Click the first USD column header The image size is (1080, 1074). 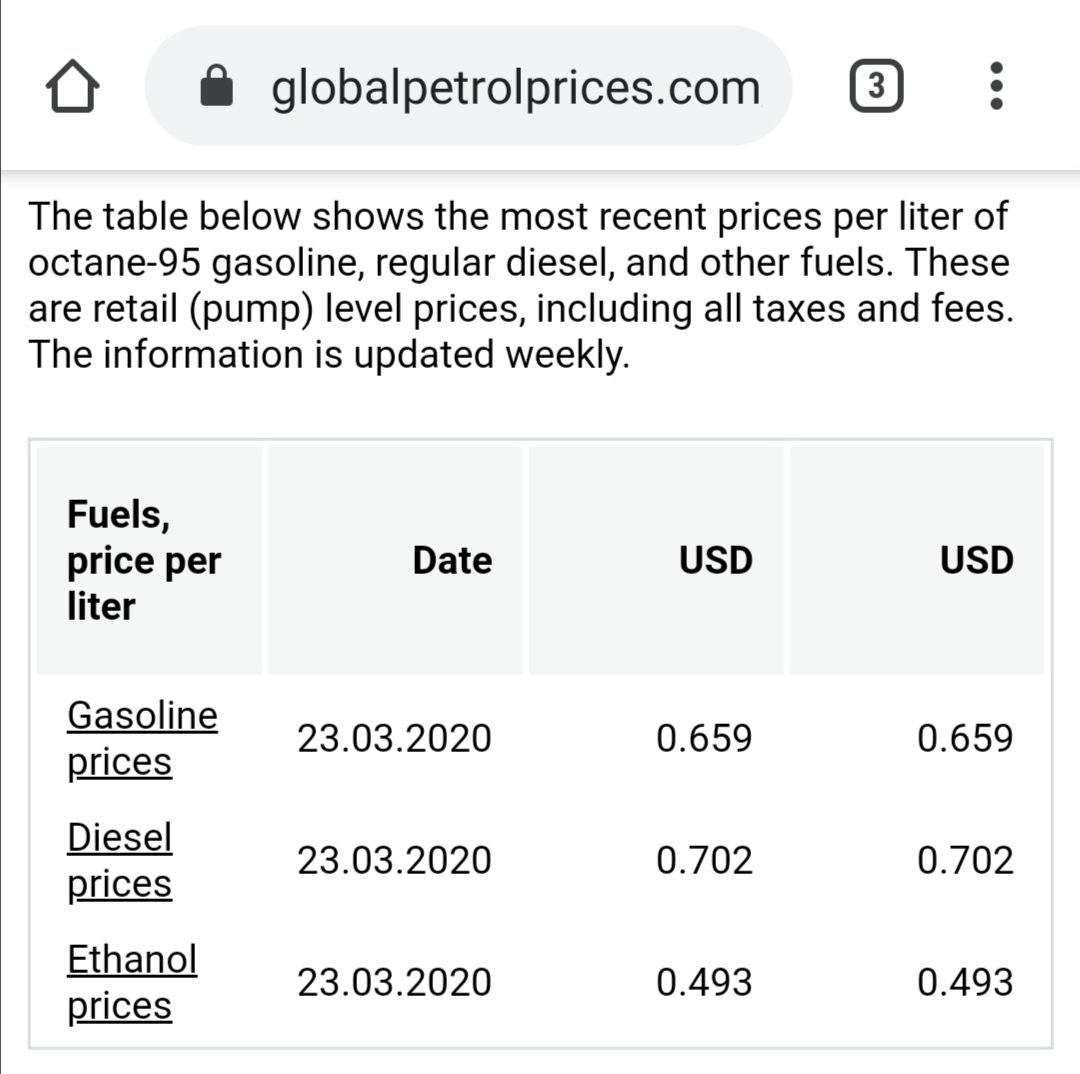(716, 560)
